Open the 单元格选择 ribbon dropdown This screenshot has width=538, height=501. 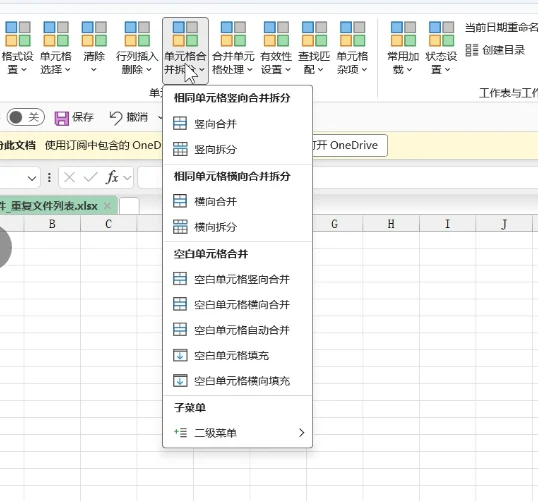[56, 48]
